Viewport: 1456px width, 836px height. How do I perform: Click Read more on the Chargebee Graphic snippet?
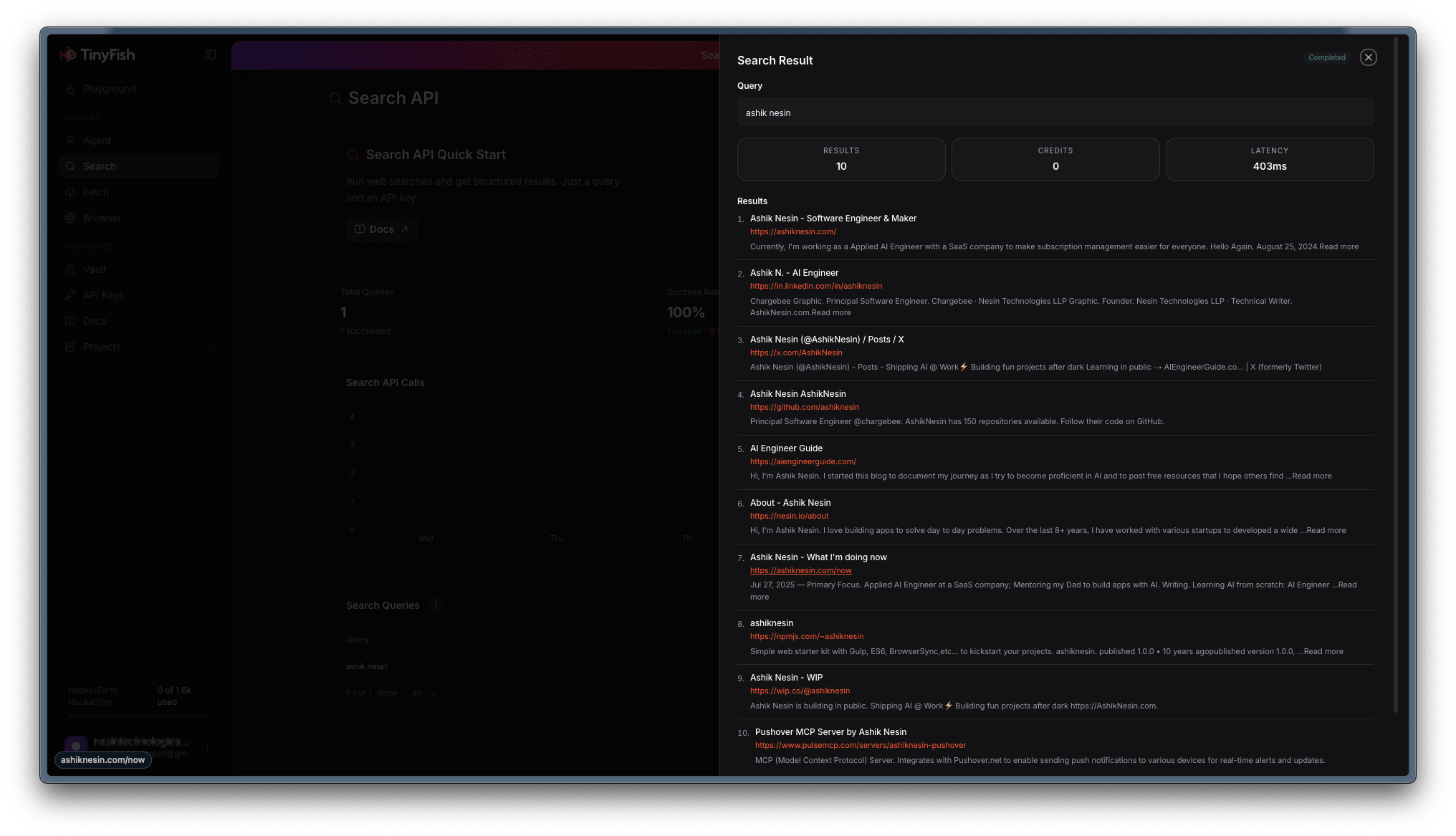tap(832, 312)
